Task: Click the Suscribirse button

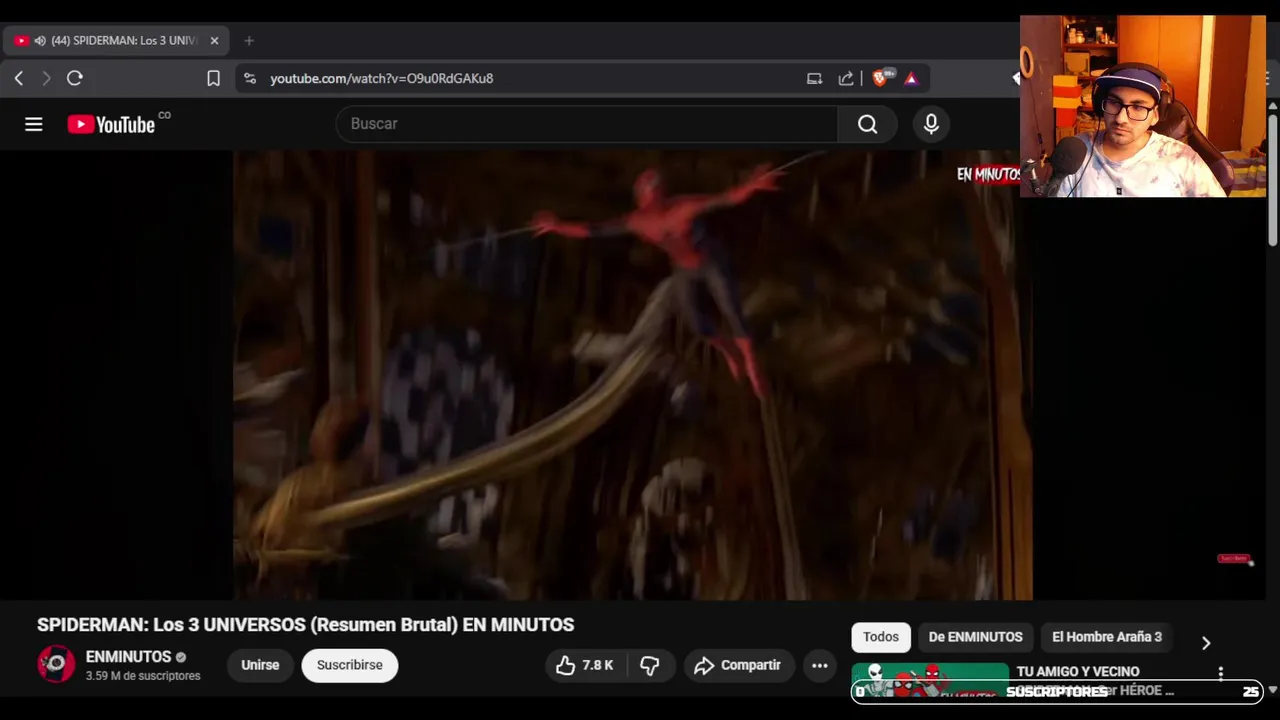Action: (x=350, y=665)
